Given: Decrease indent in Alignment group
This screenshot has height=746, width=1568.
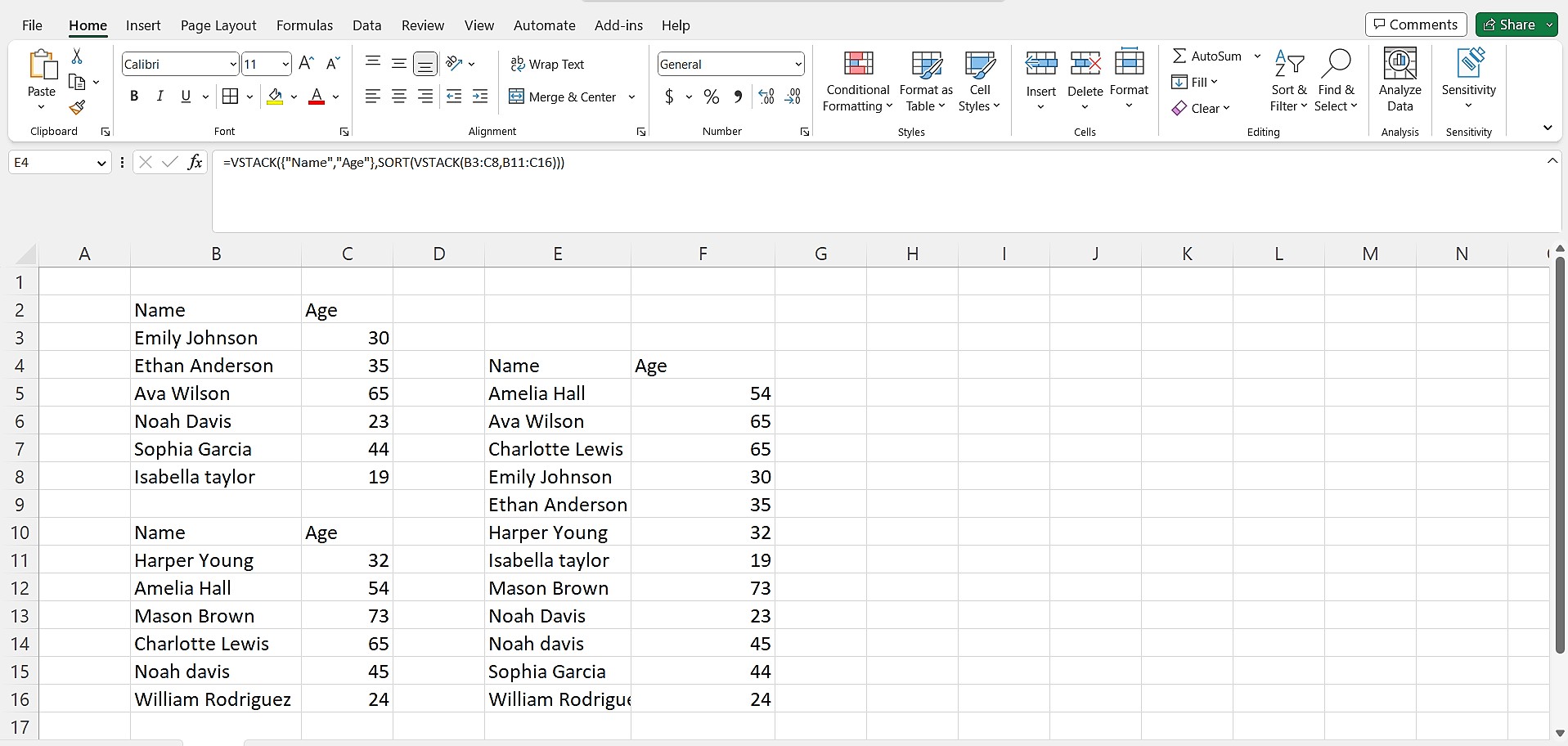Looking at the screenshot, I should [454, 97].
